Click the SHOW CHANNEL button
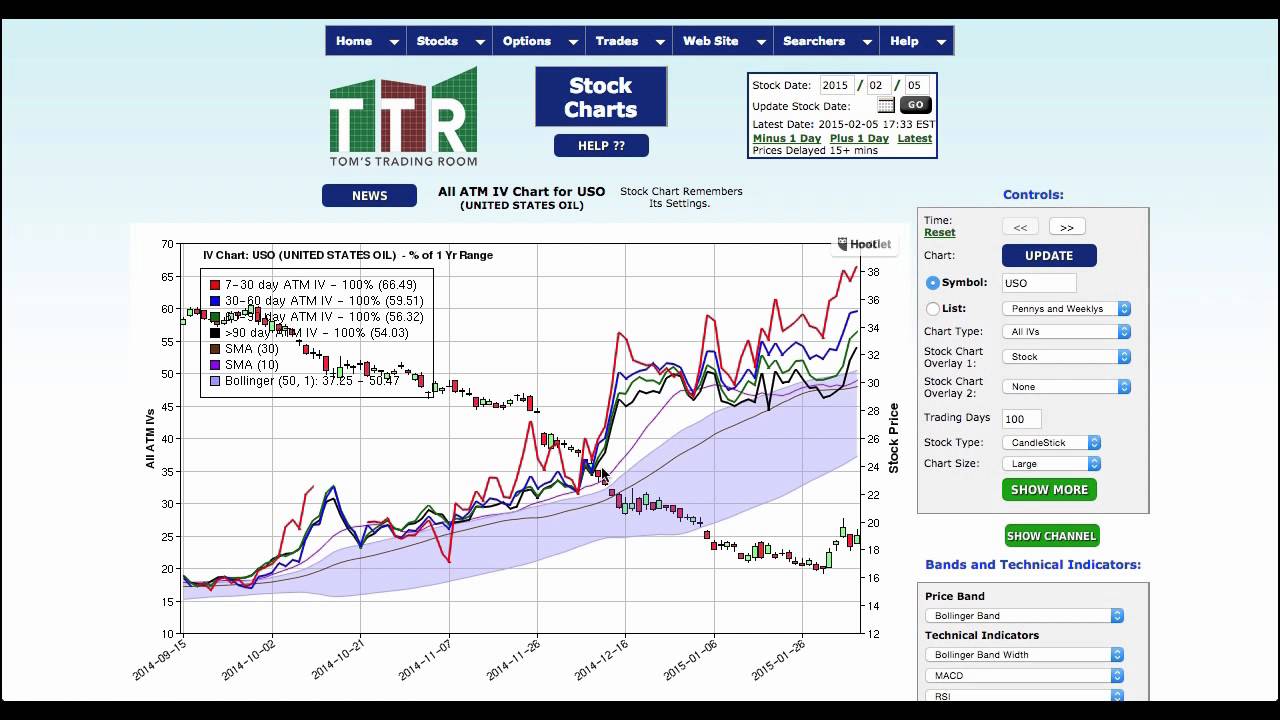 [1052, 535]
